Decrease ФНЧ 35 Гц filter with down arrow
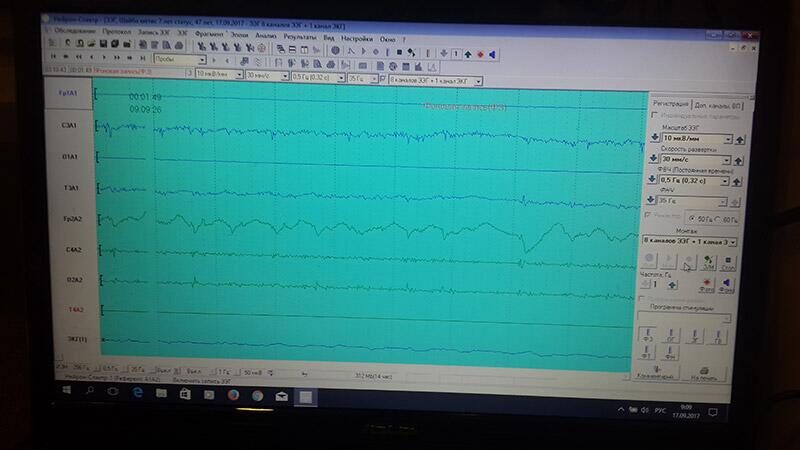Screen dimensions: 800x450 (650, 200)
